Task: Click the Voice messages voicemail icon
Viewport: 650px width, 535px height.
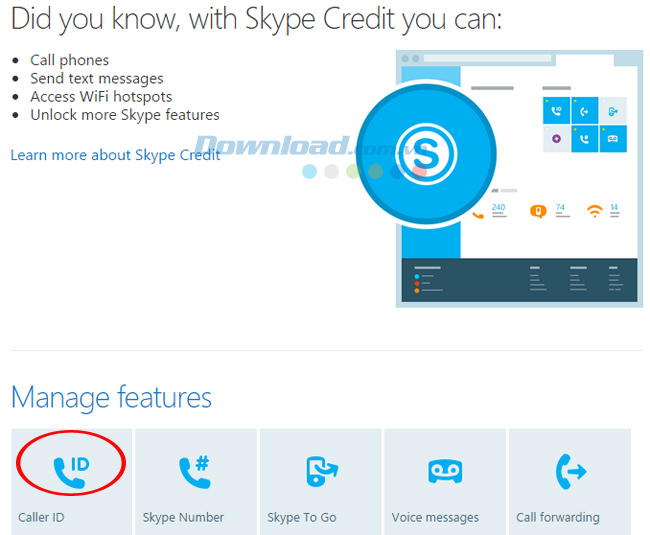Action: pyautogui.click(x=445, y=471)
